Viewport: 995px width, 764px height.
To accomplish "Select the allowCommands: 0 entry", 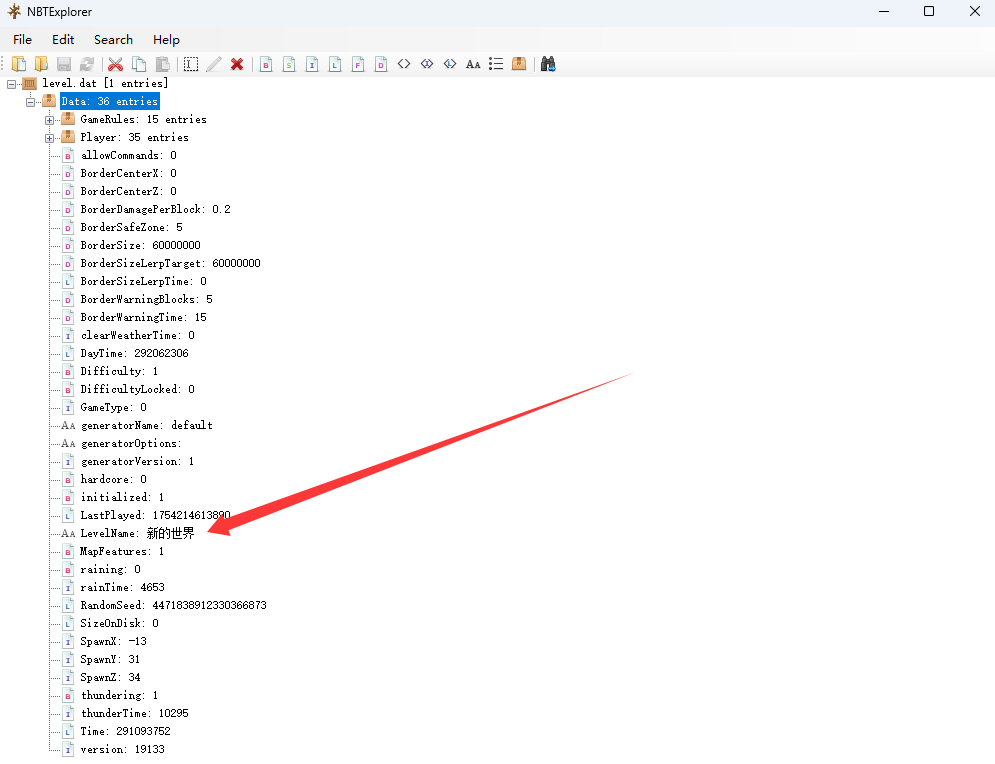I will click(129, 155).
